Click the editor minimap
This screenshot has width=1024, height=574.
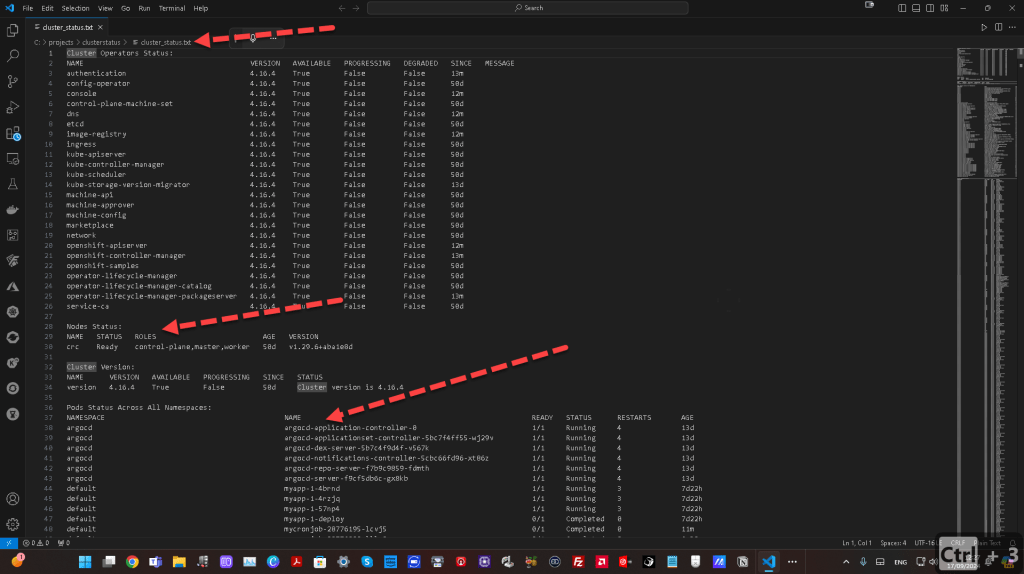986,291
